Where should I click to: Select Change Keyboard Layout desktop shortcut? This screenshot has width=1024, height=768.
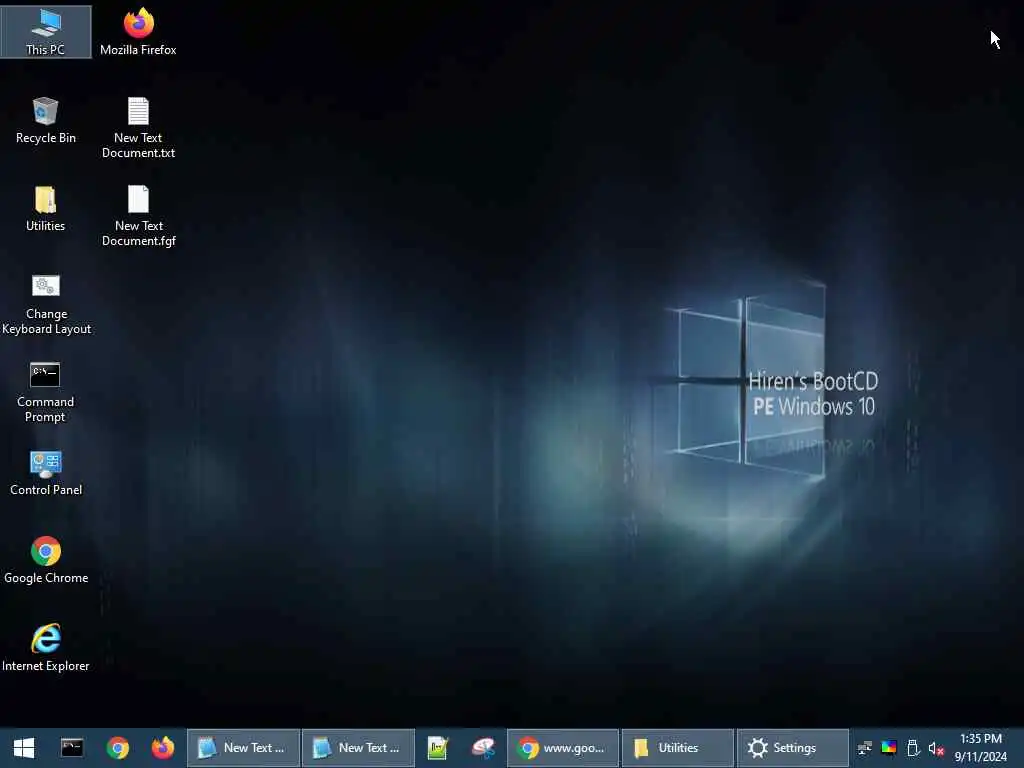pos(46,305)
